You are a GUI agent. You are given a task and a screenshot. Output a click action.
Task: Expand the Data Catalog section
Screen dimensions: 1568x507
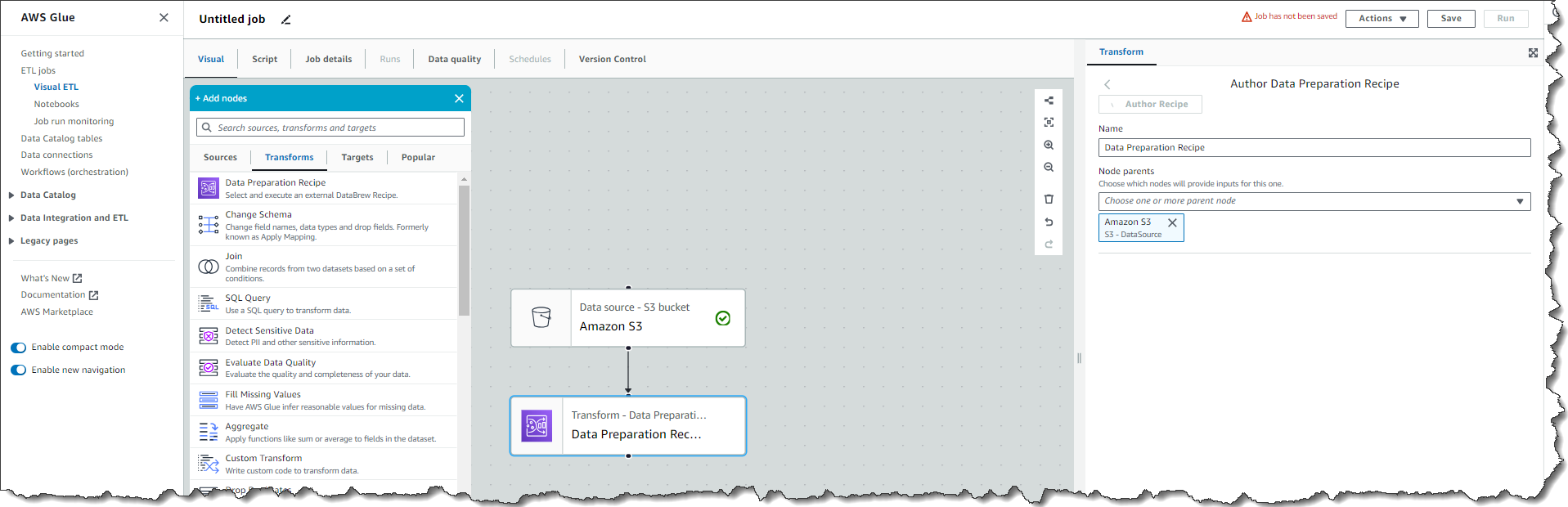(x=11, y=195)
